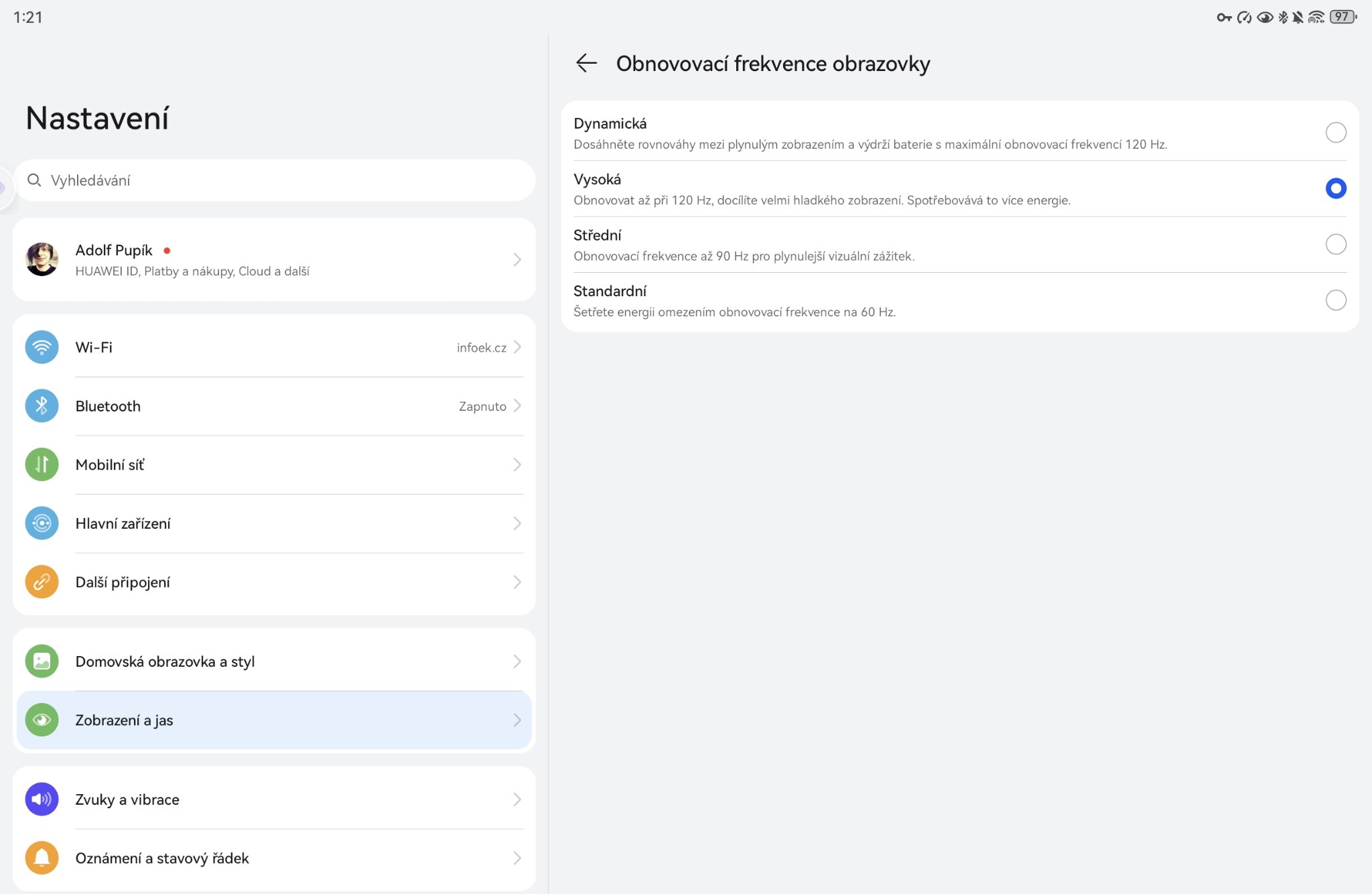Click the Hlavní zařízení icon
Screen dimensions: 1372x894
pyautogui.click(x=42, y=523)
